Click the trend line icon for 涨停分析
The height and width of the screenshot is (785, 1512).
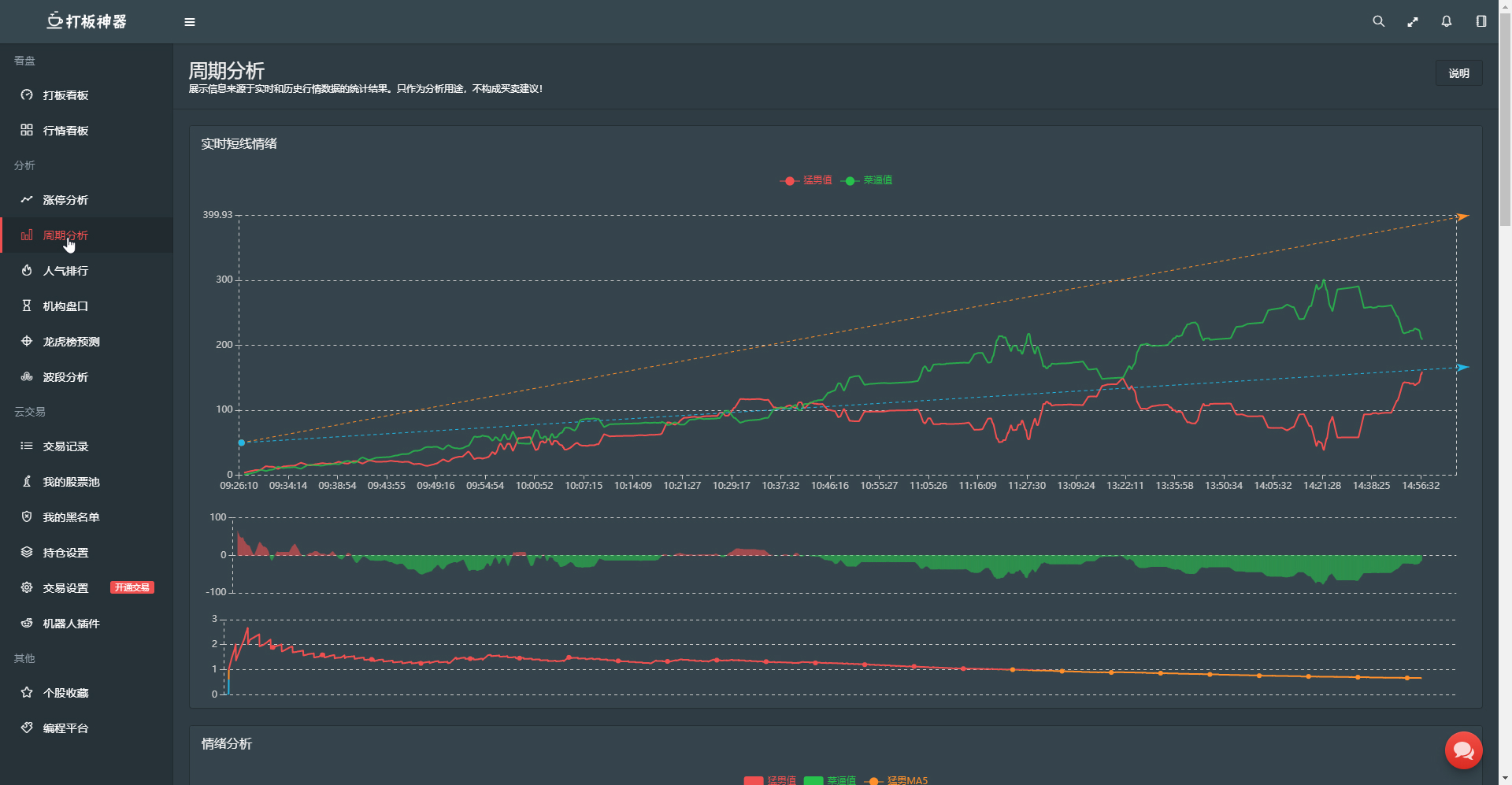(x=27, y=200)
